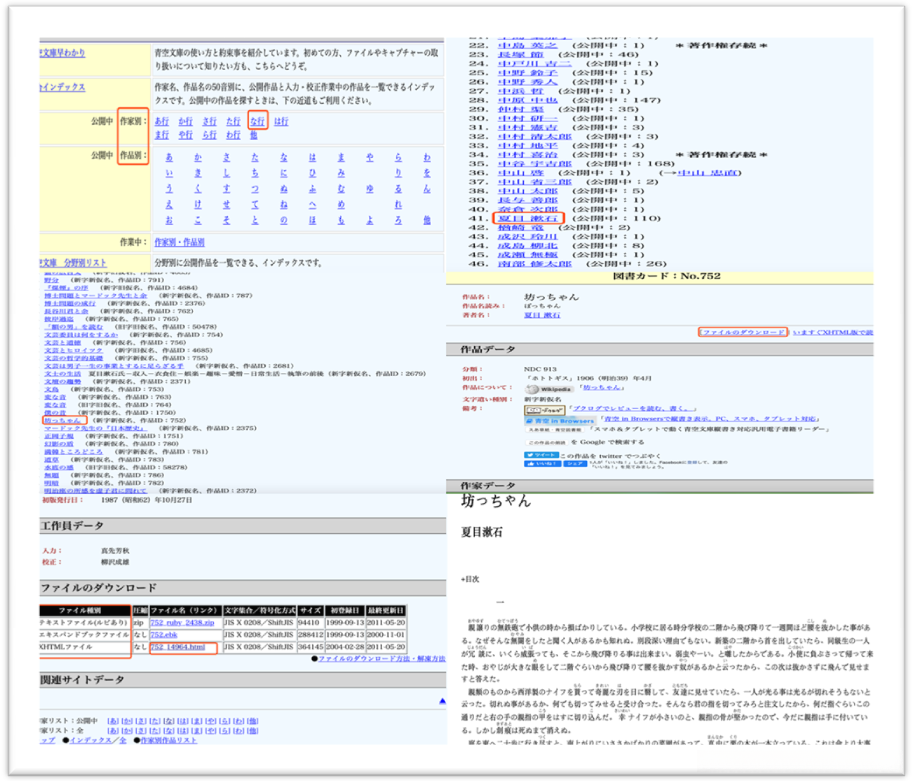Open the あ行 author index link
913x781 pixels.
click(x=162, y=121)
